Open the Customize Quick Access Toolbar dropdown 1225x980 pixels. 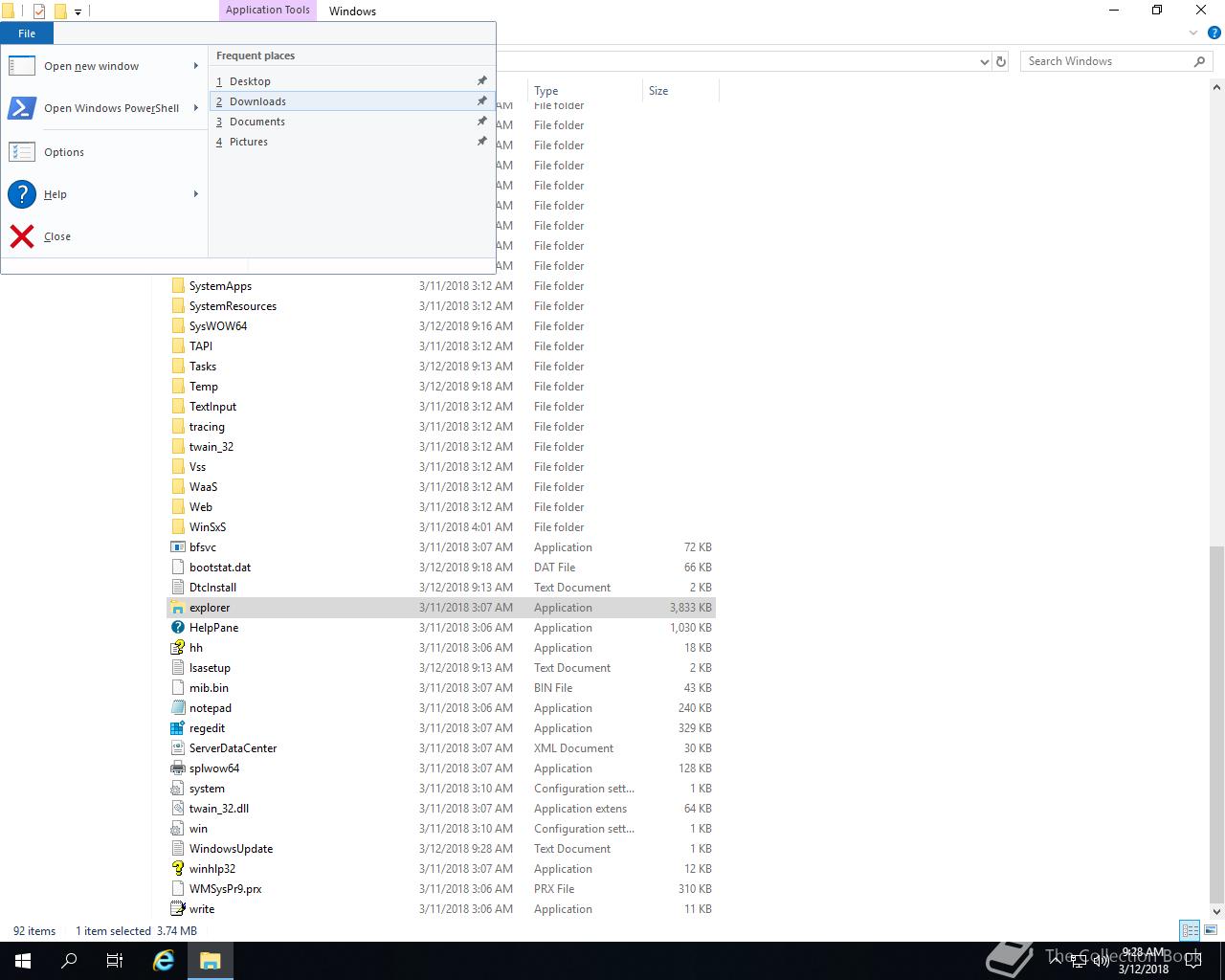point(78,11)
